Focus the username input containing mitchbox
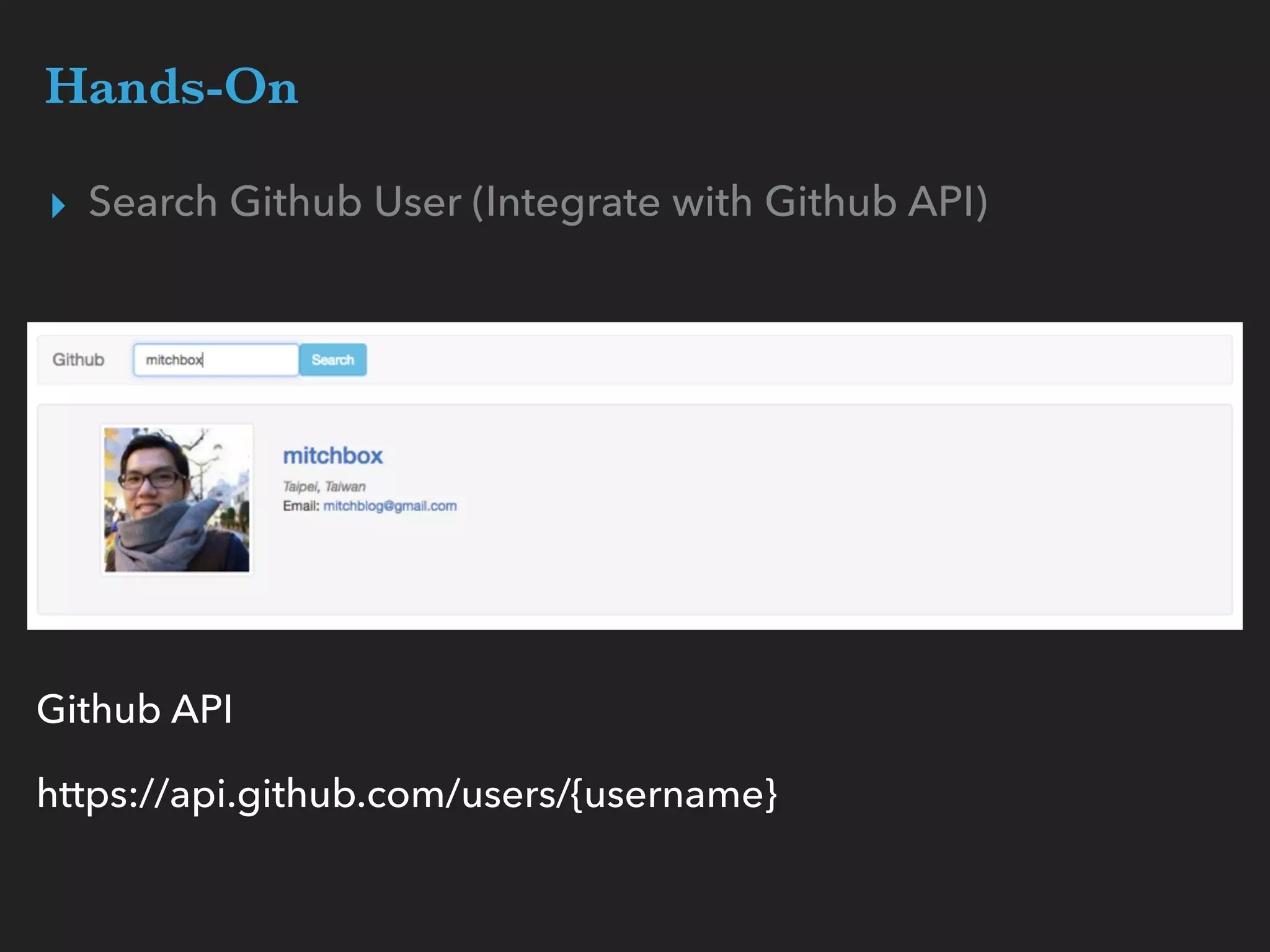Viewport: 1270px width, 952px height. (x=216, y=359)
